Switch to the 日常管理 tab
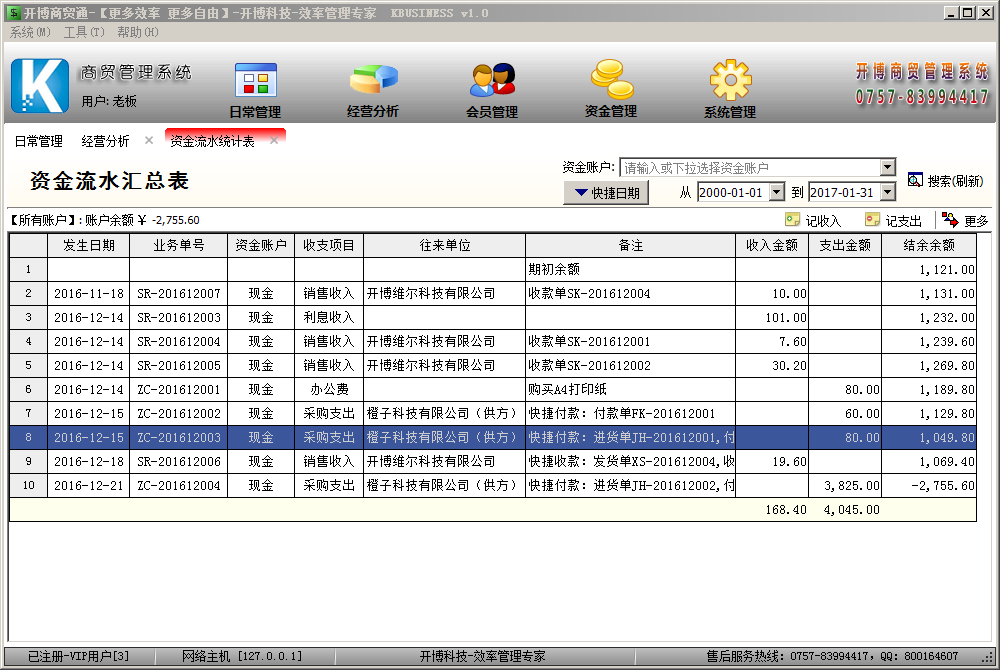Screen dimensions: 1000x670 [39, 141]
